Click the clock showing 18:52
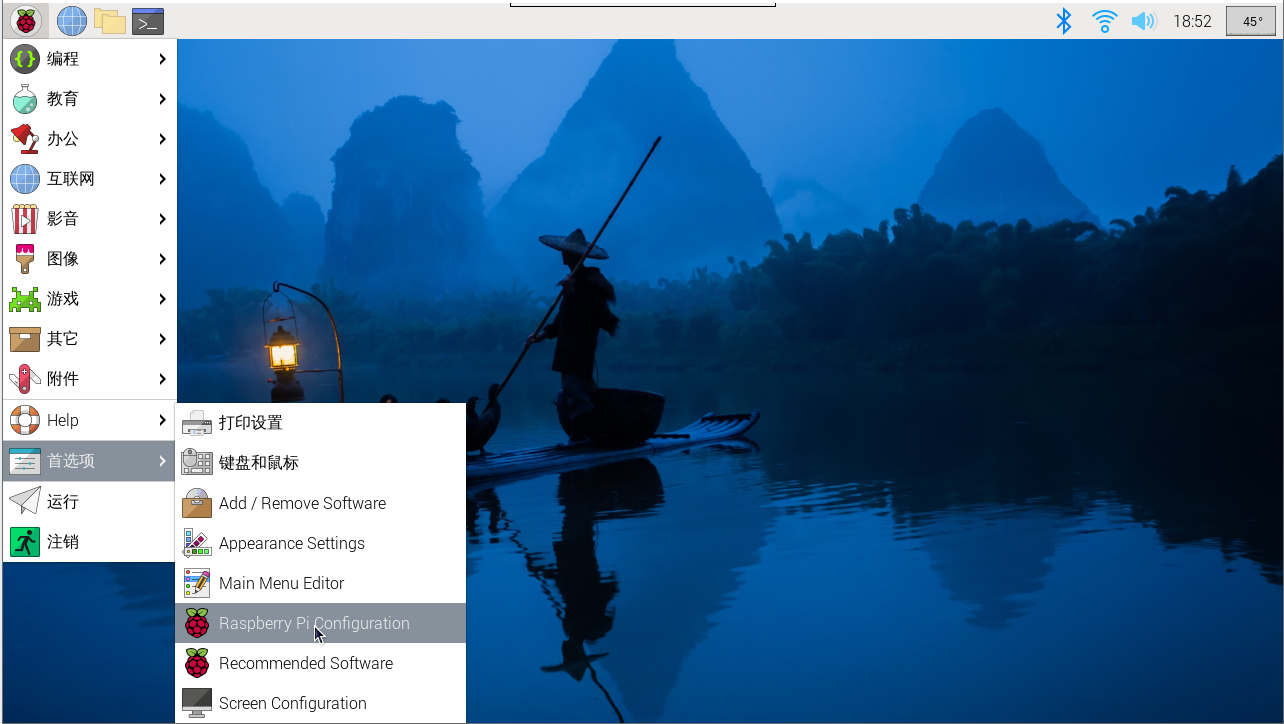Viewport: 1284px width, 724px height. 1192,21
